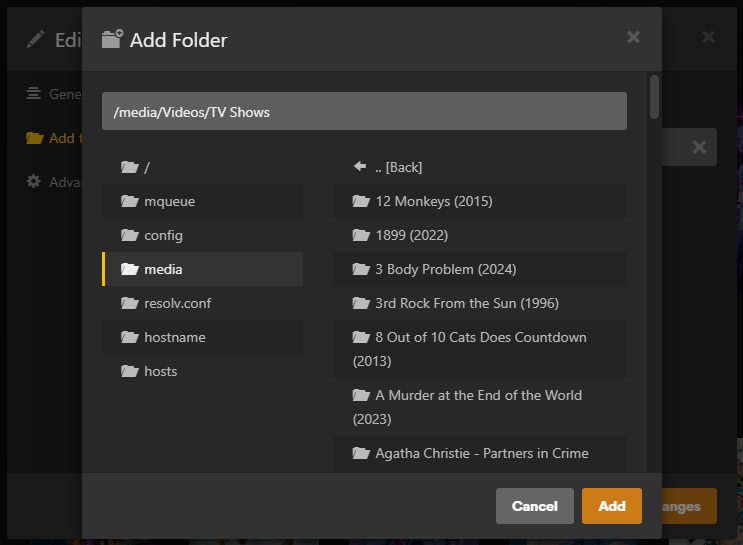This screenshot has height=545, width=743.
Task: Click the root slash folder icon
Action: click(x=129, y=167)
